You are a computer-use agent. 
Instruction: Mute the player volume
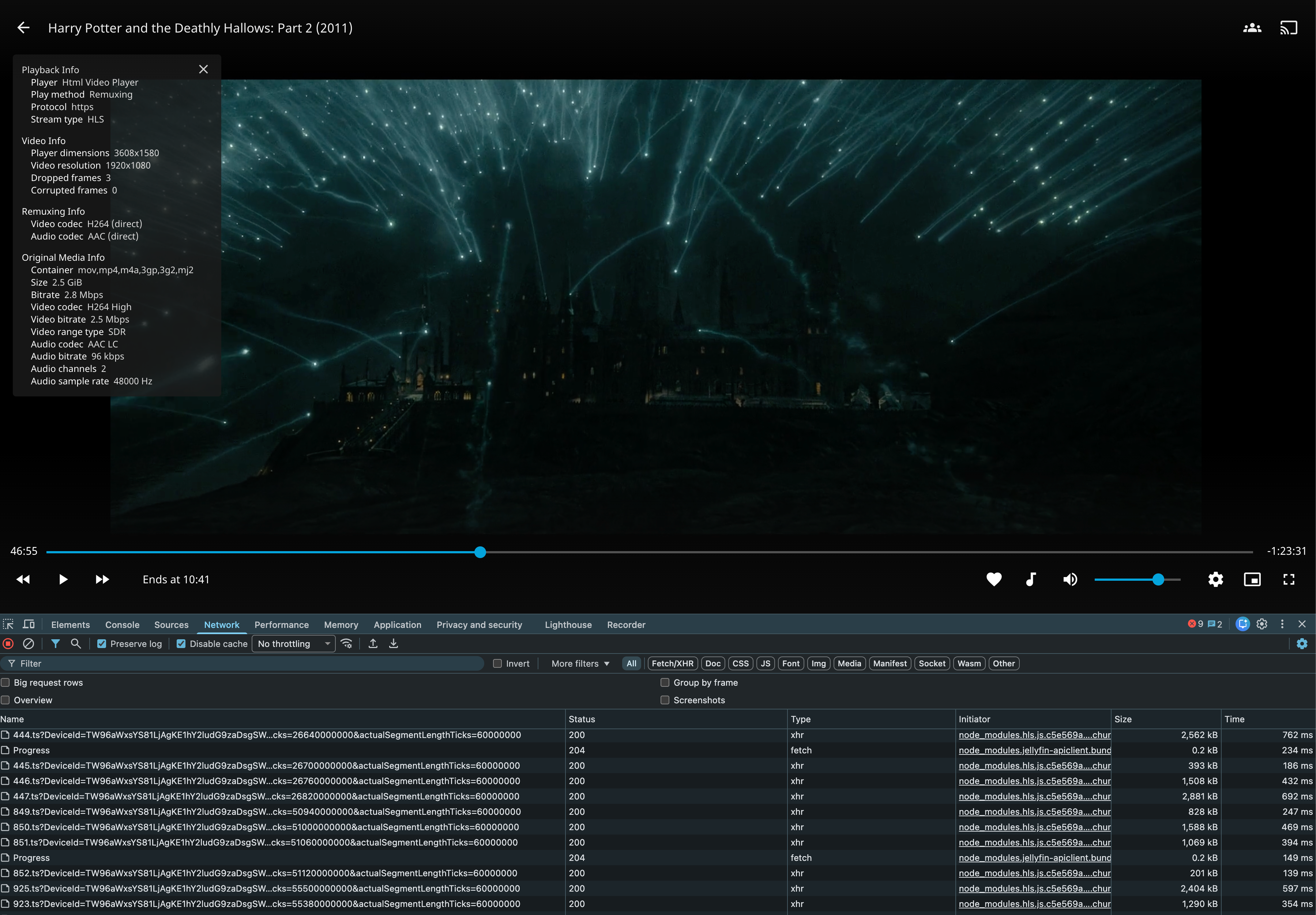click(x=1069, y=579)
